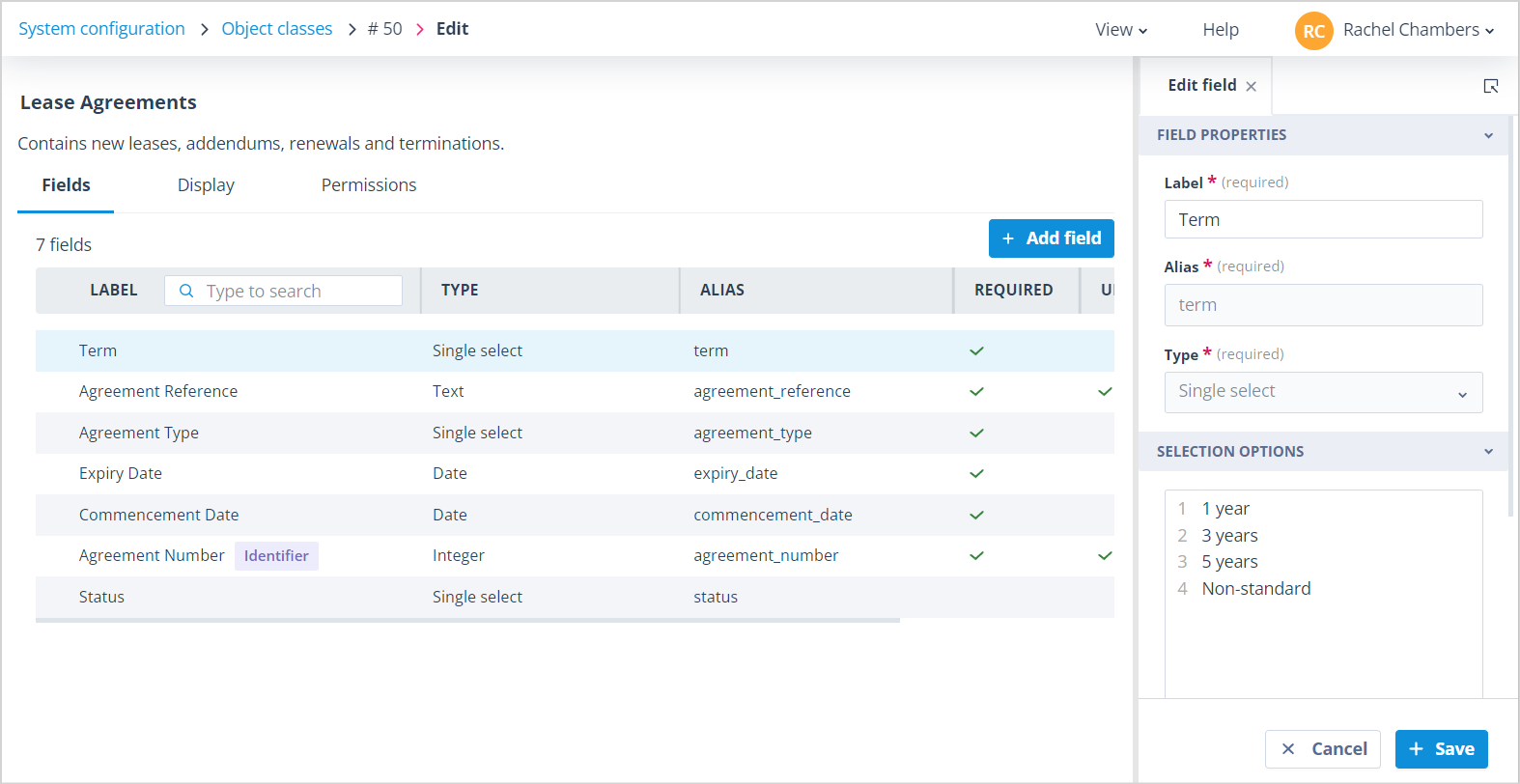The image size is (1520, 784).
Task: Click the horizontal scrollbar under the table
Action: (x=467, y=621)
